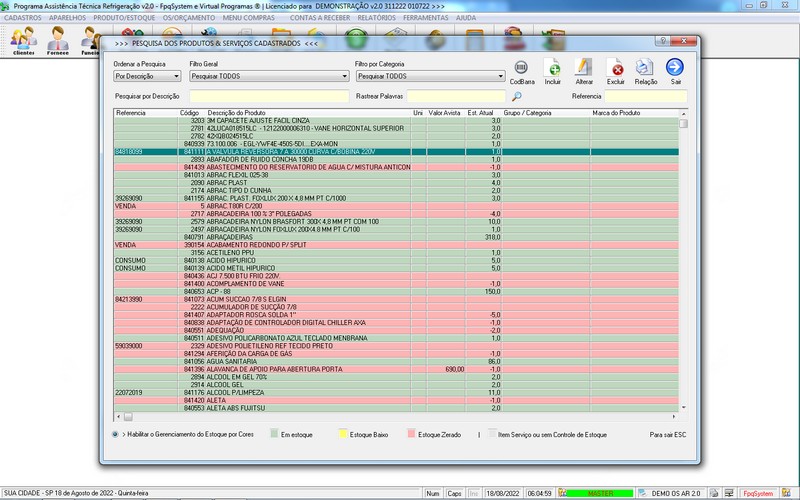Image resolution: width=800 pixels, height=500 pixels.
Task: Click the CodBarra barcode icon
Action: click(521, 68)
